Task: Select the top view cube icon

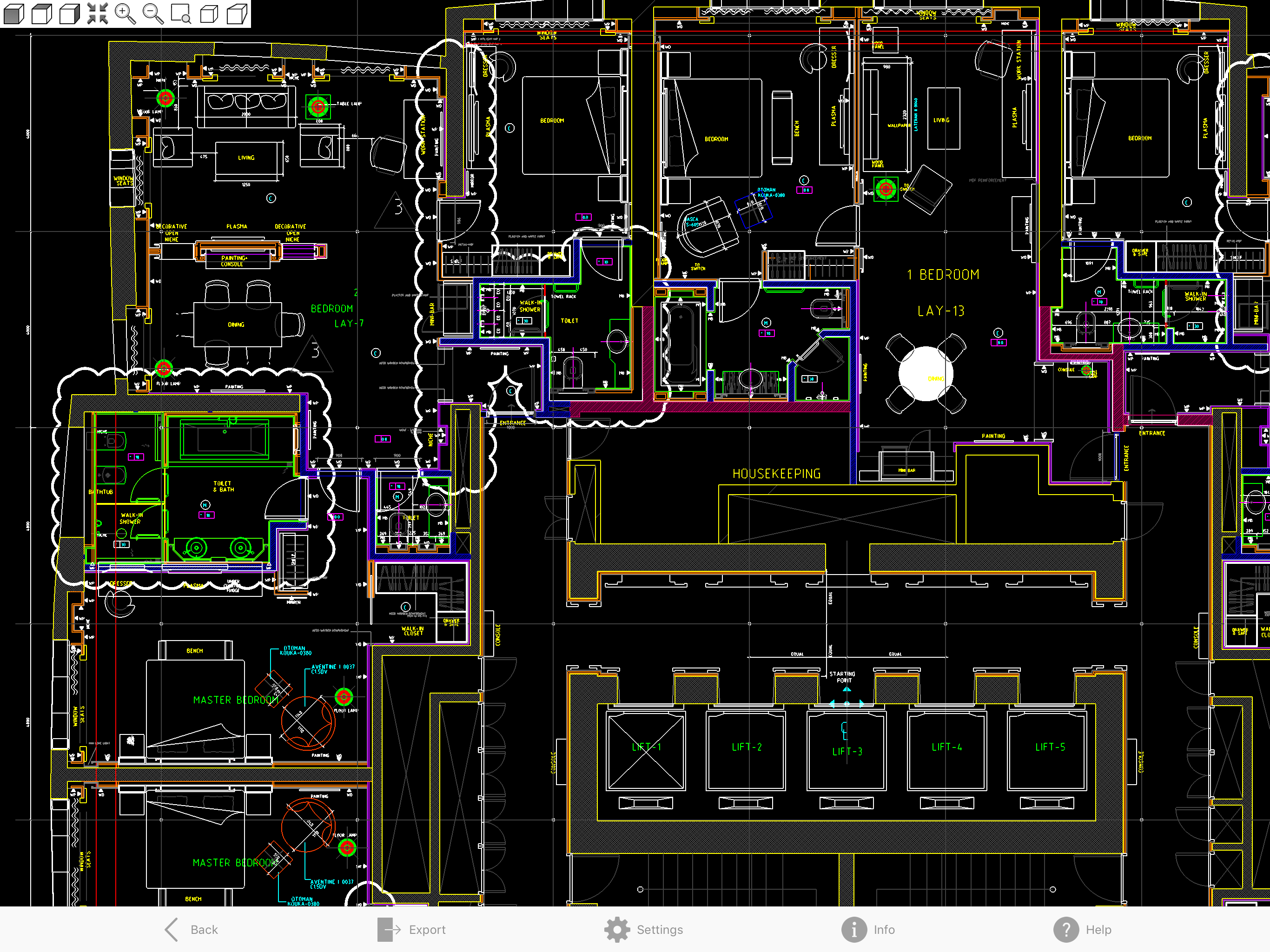Action: coord(41,13)
